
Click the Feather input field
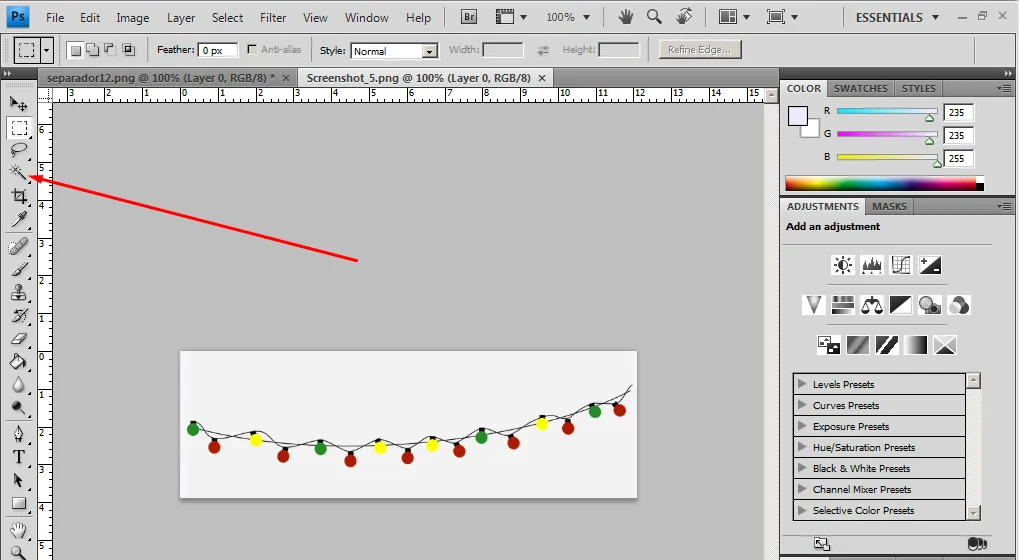pos(219,50)
